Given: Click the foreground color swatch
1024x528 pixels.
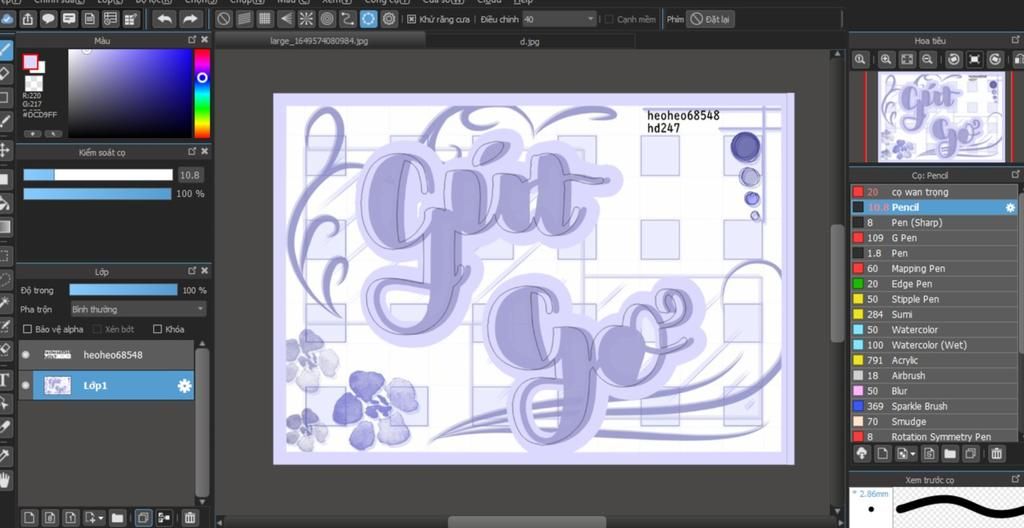Looking at the screenshot, I should click(30, 62).
